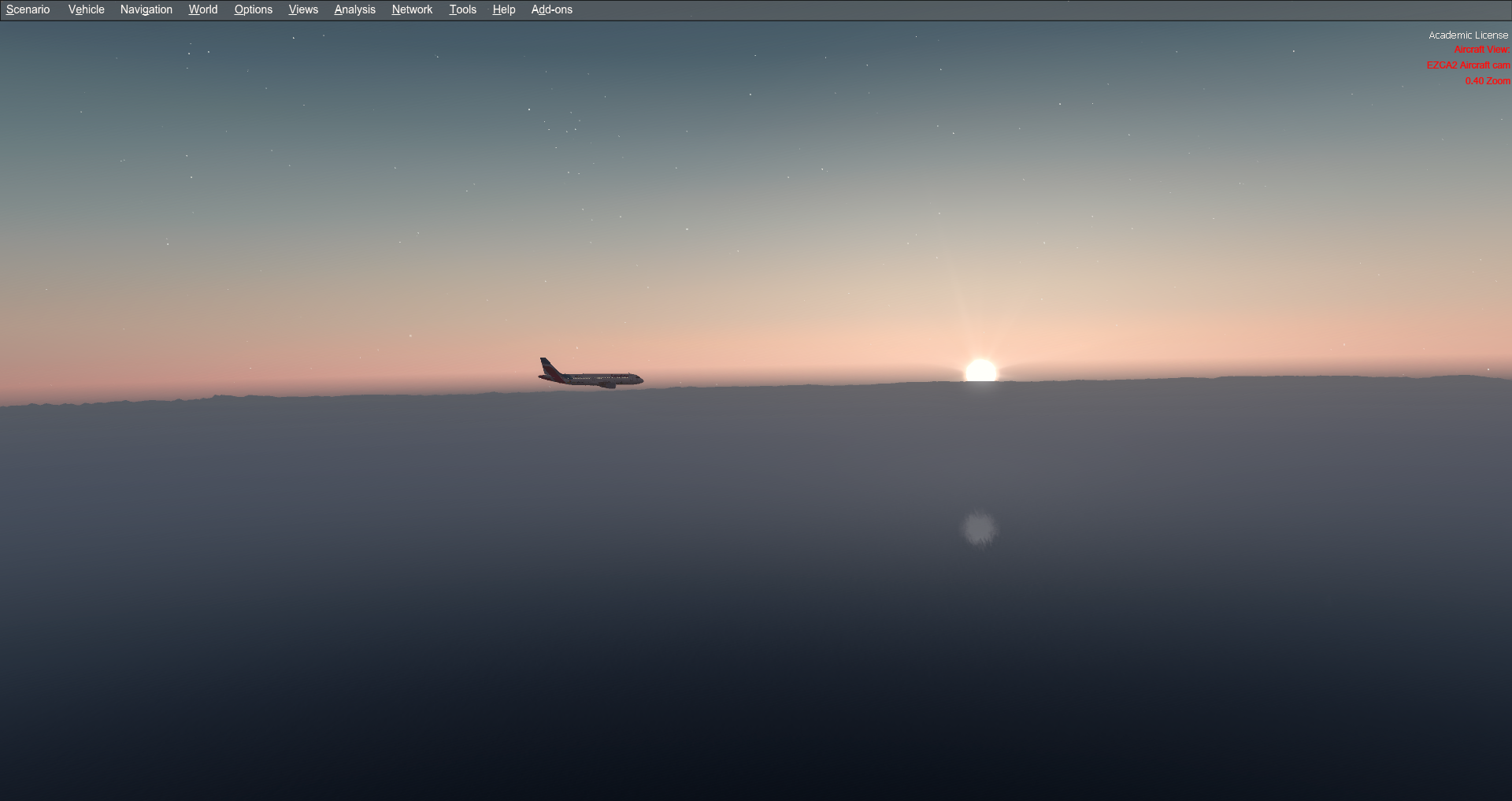1512x801 pixels.
Task: Click the "Academic License" text
Action: pos(1469,35)
